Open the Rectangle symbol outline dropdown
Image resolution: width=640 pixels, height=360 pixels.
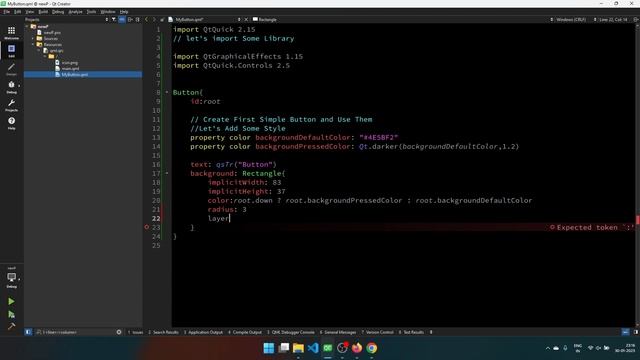[x=265, y=19]
